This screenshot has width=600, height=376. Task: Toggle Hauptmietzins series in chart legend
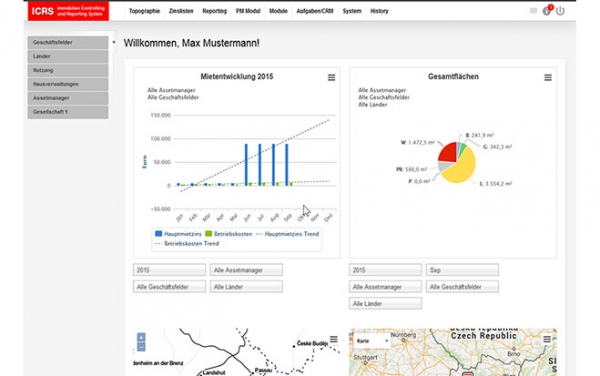178,234
